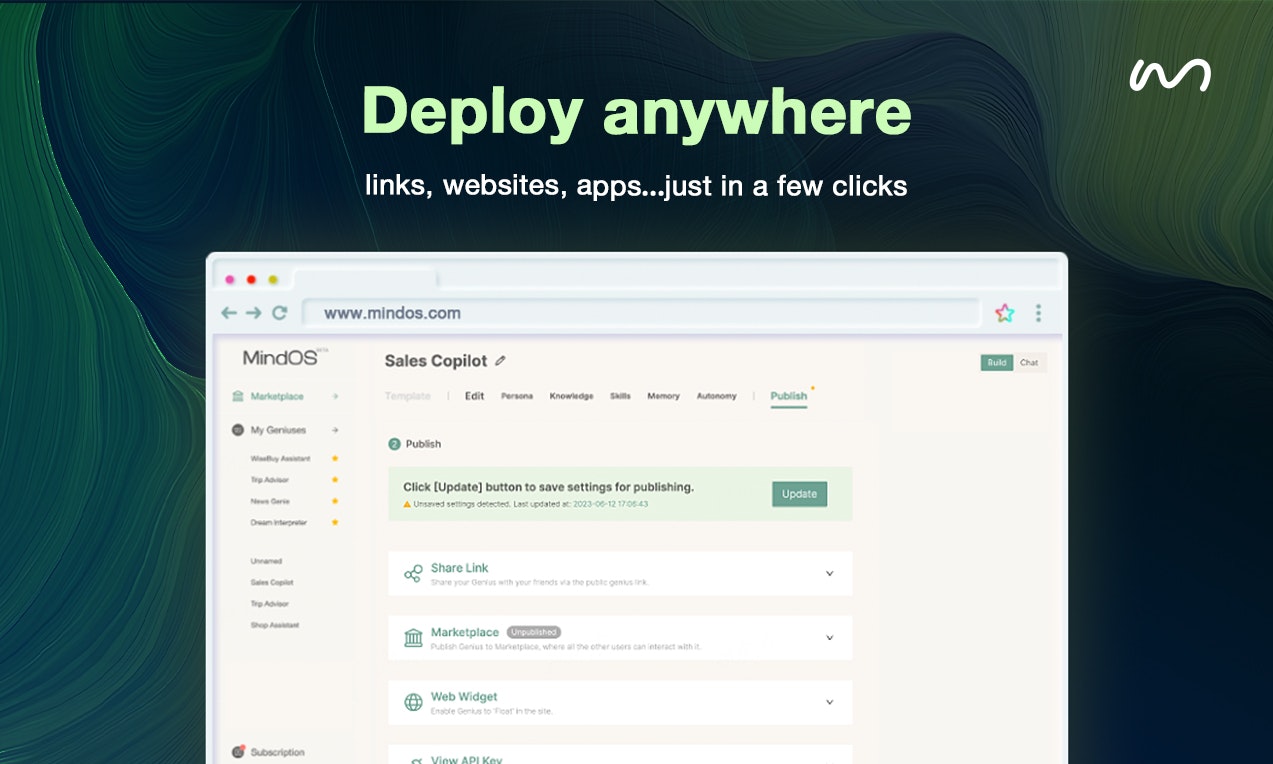Switch to the Edit tab

(474, 396)
